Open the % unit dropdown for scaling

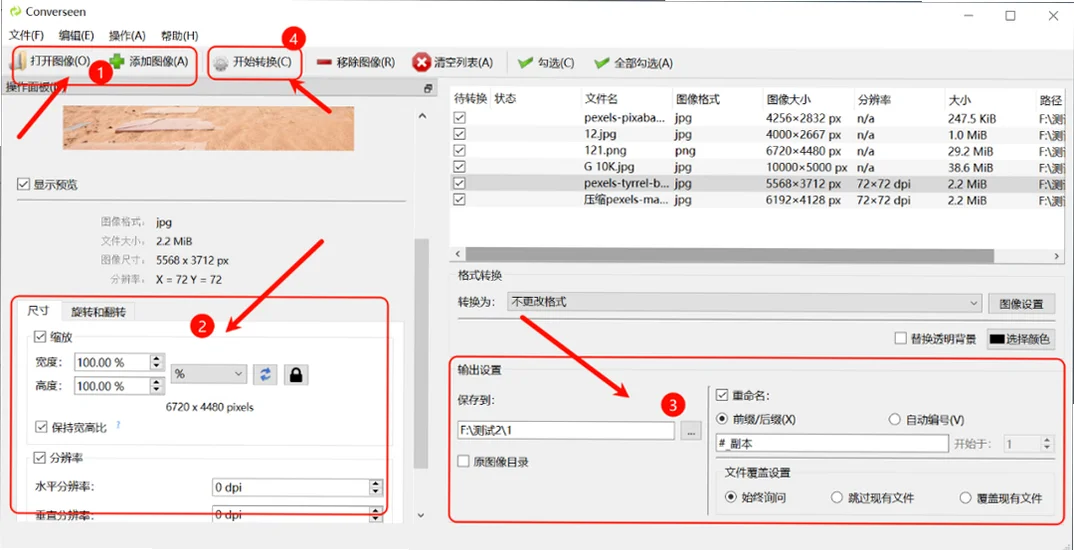click(x=209, y=374)
